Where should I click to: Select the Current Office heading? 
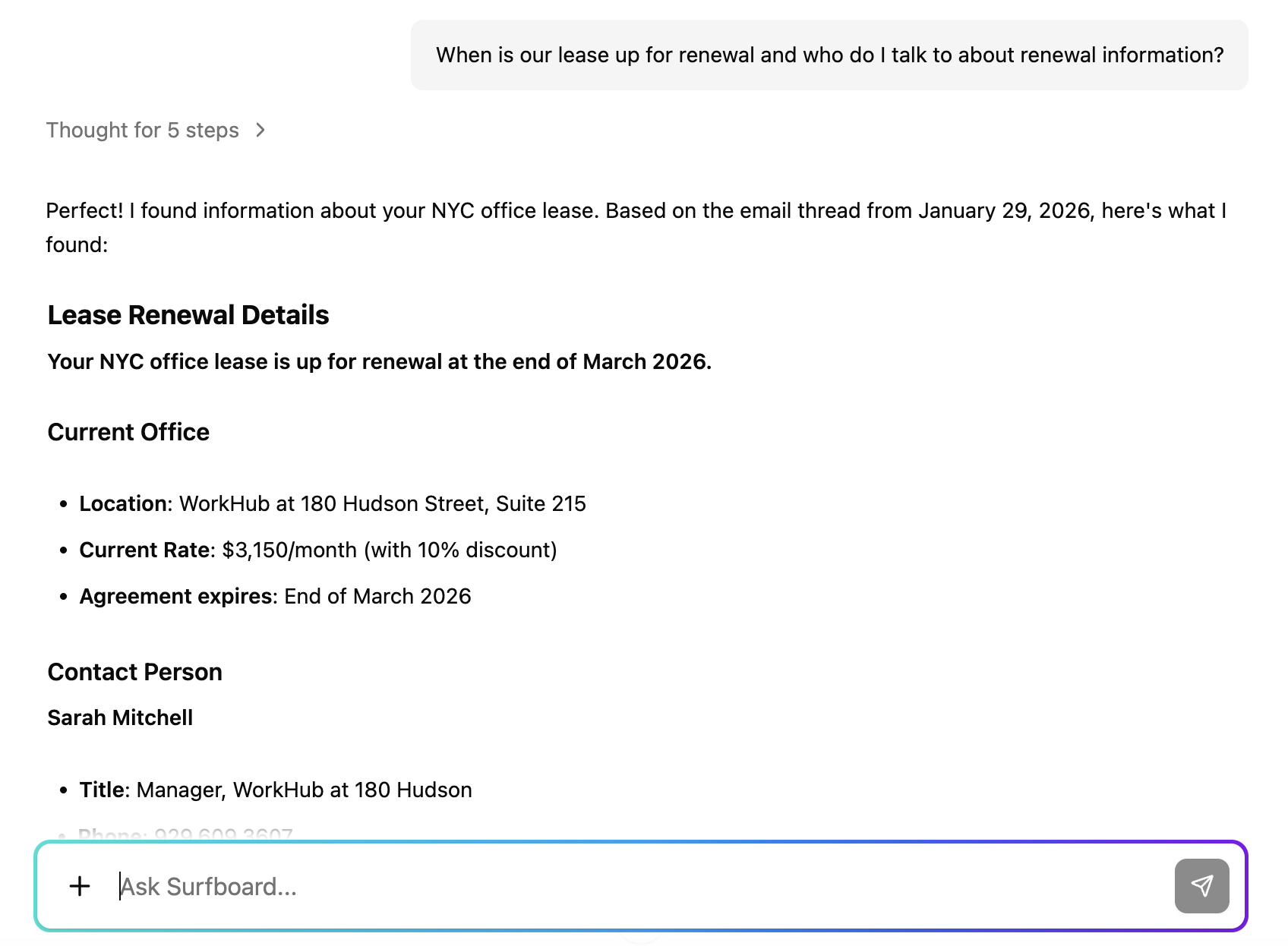pyautogui.click(x=128, y=432)
